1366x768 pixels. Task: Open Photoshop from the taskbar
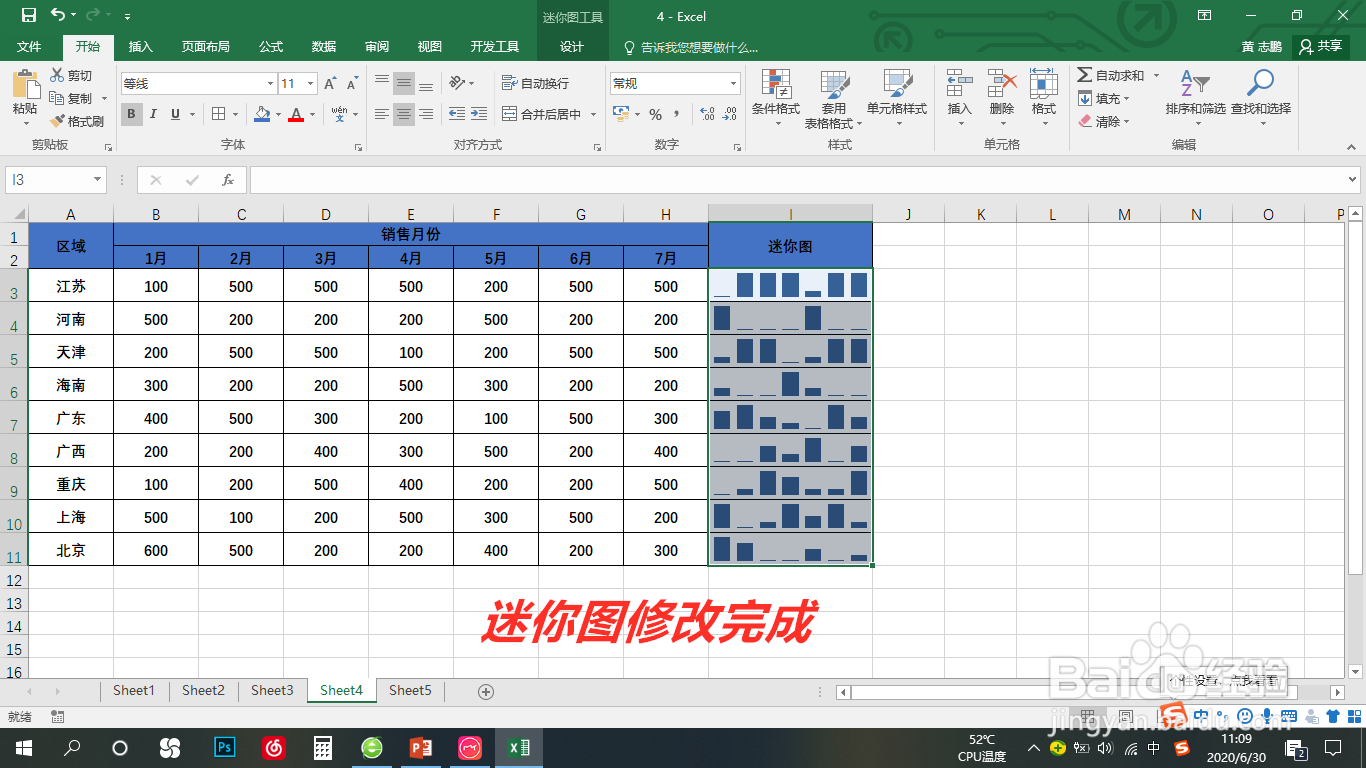point(225,747)
